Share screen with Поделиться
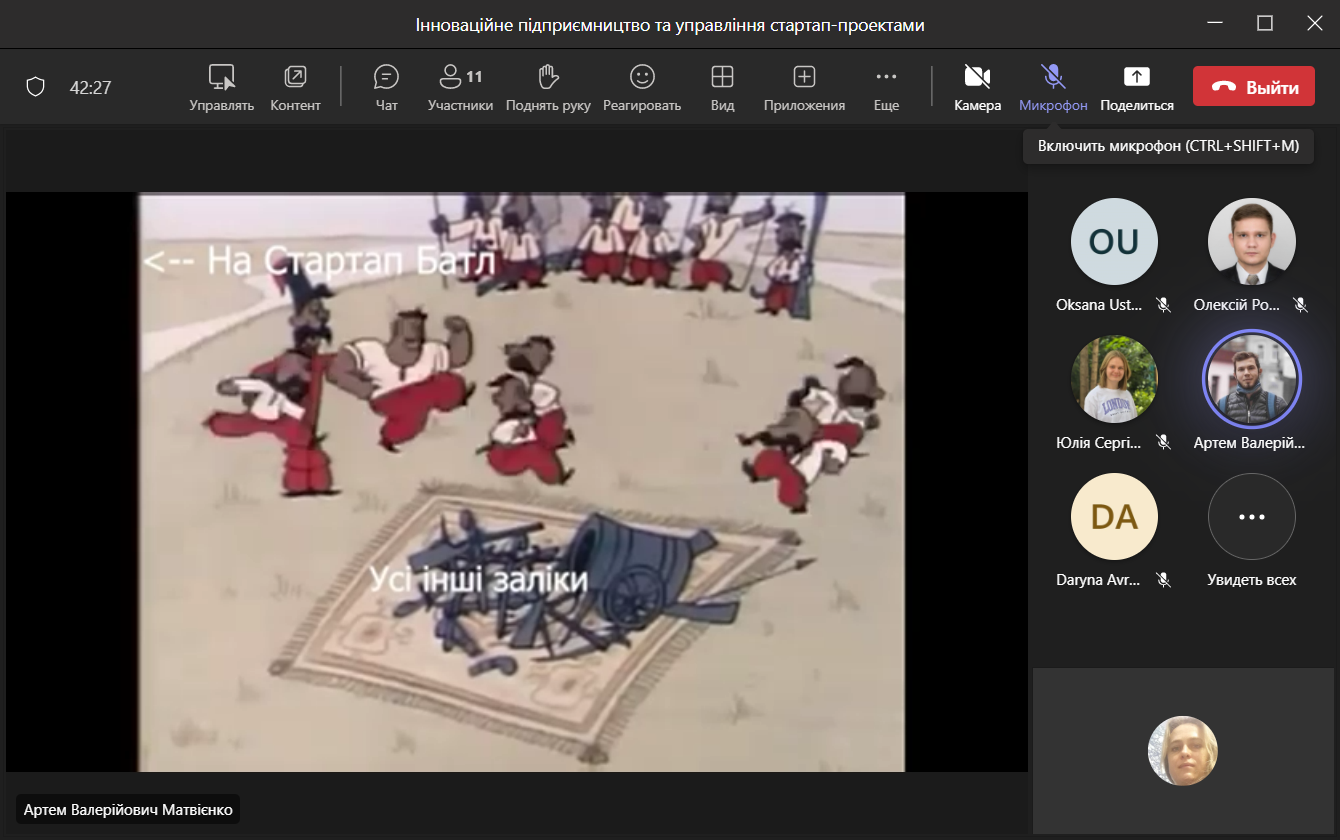This screenshot has width=1340, height=840. pos(1137,87)
